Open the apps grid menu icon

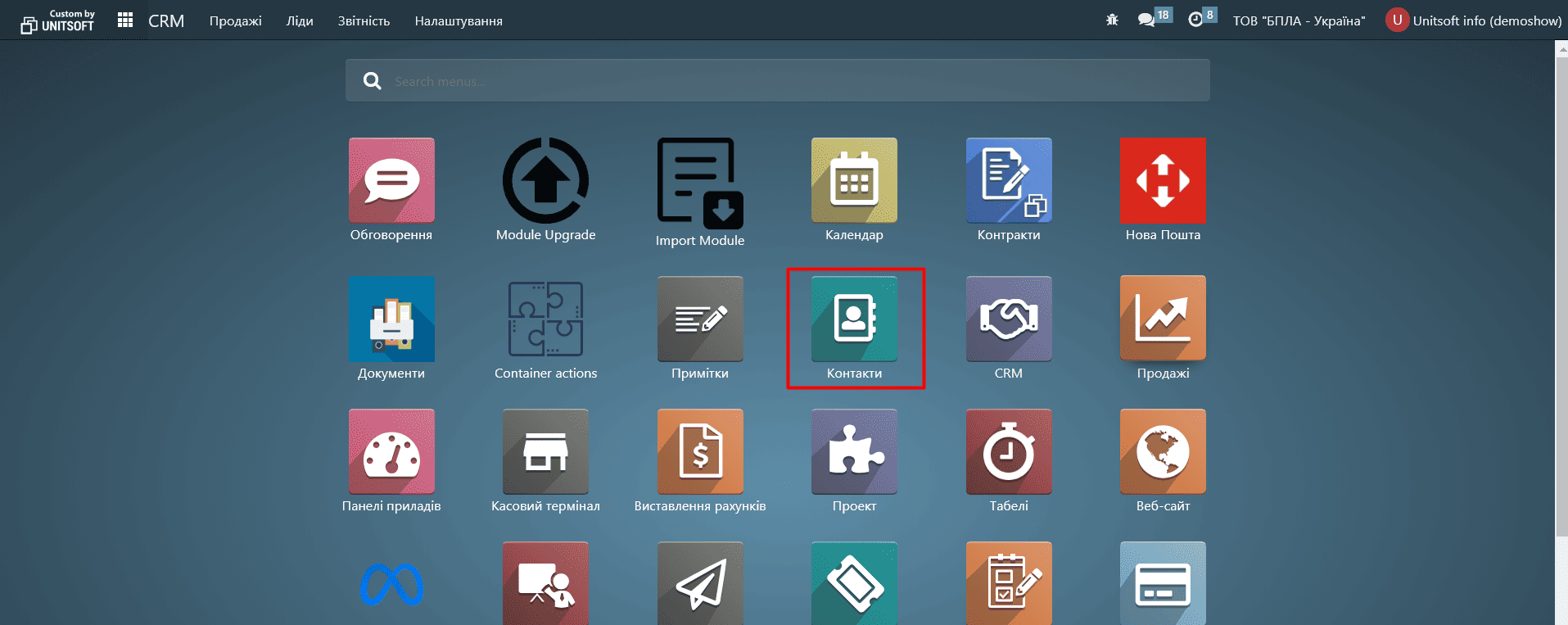(125, 20)
